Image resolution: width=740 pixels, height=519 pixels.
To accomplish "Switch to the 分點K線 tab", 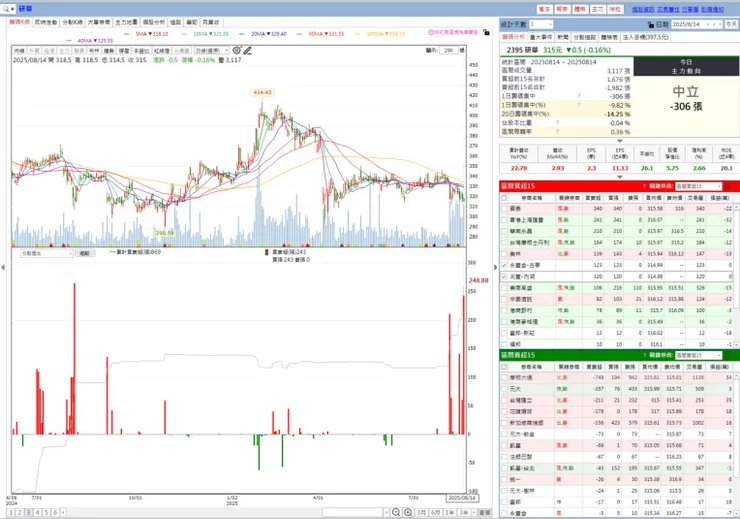I will point(73,22).
